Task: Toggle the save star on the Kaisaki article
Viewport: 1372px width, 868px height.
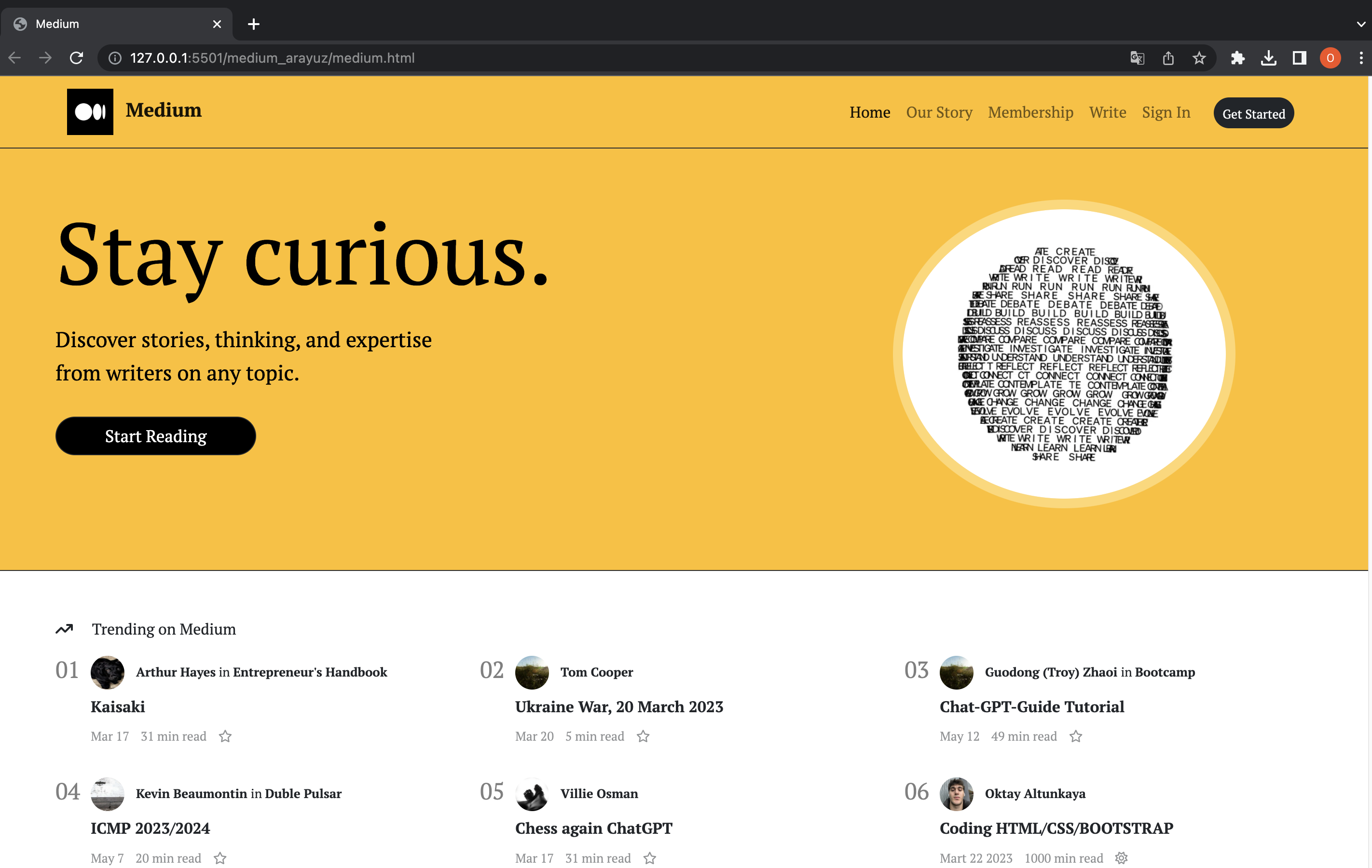Action: coord(225,736)
